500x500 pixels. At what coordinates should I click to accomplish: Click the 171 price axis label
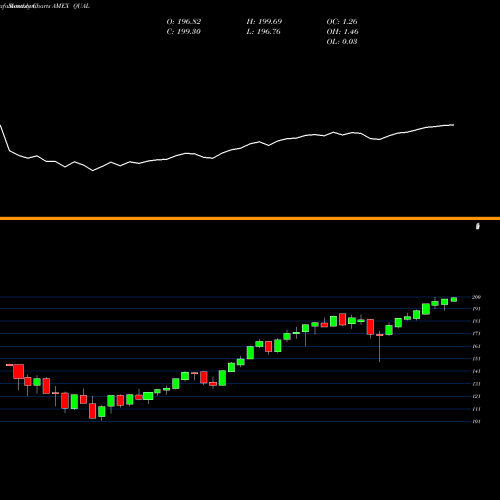476,334
